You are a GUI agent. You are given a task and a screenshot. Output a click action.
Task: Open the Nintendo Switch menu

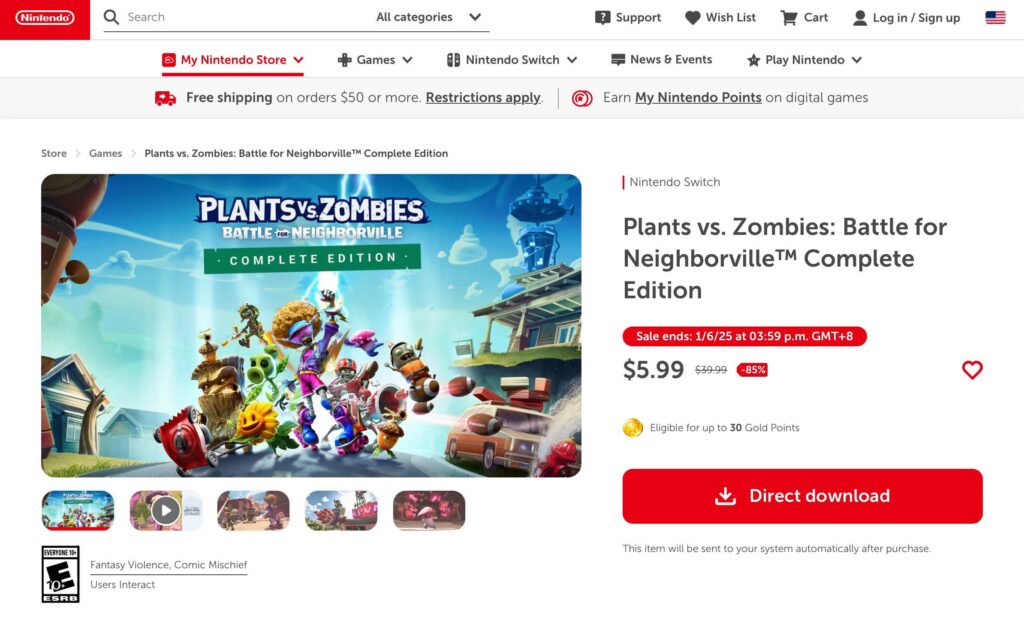512,60
